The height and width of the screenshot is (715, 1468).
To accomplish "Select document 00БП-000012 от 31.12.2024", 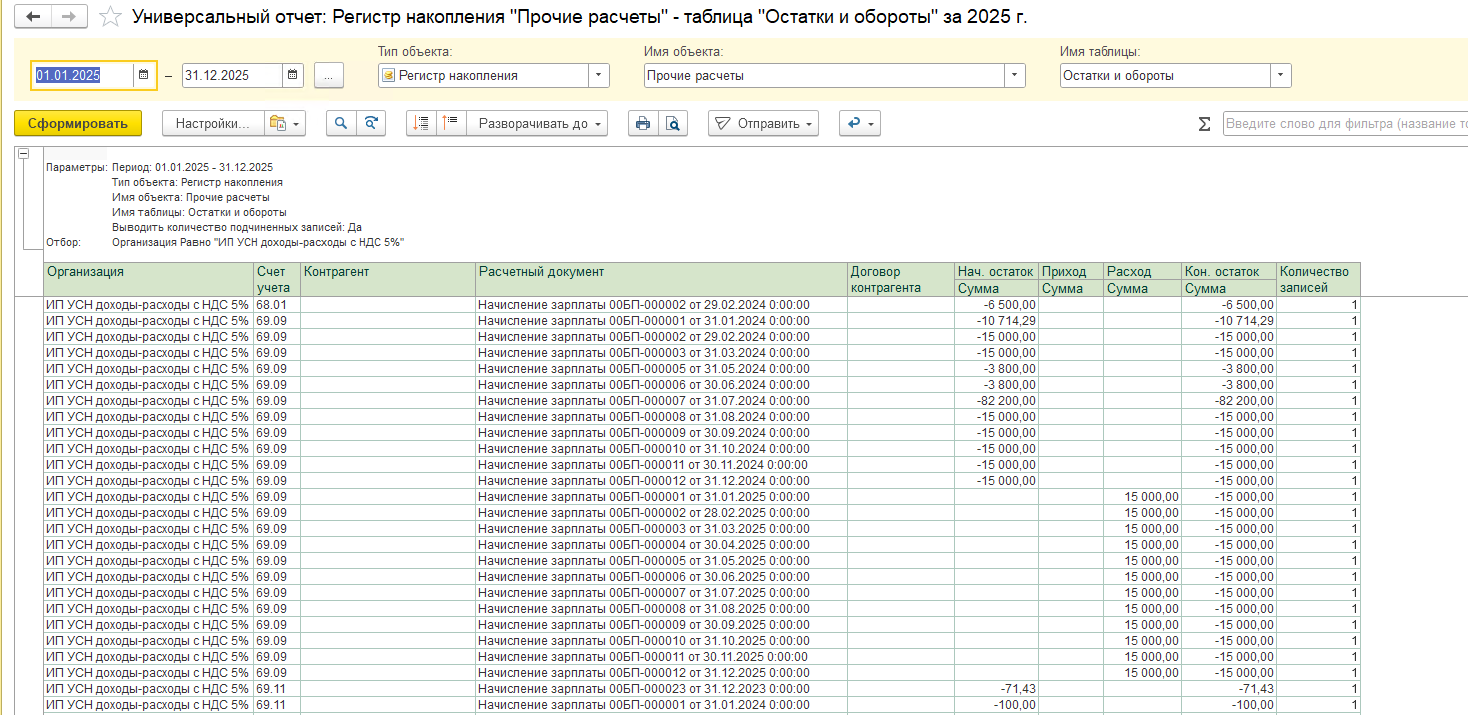I will (x=661, y=481).
